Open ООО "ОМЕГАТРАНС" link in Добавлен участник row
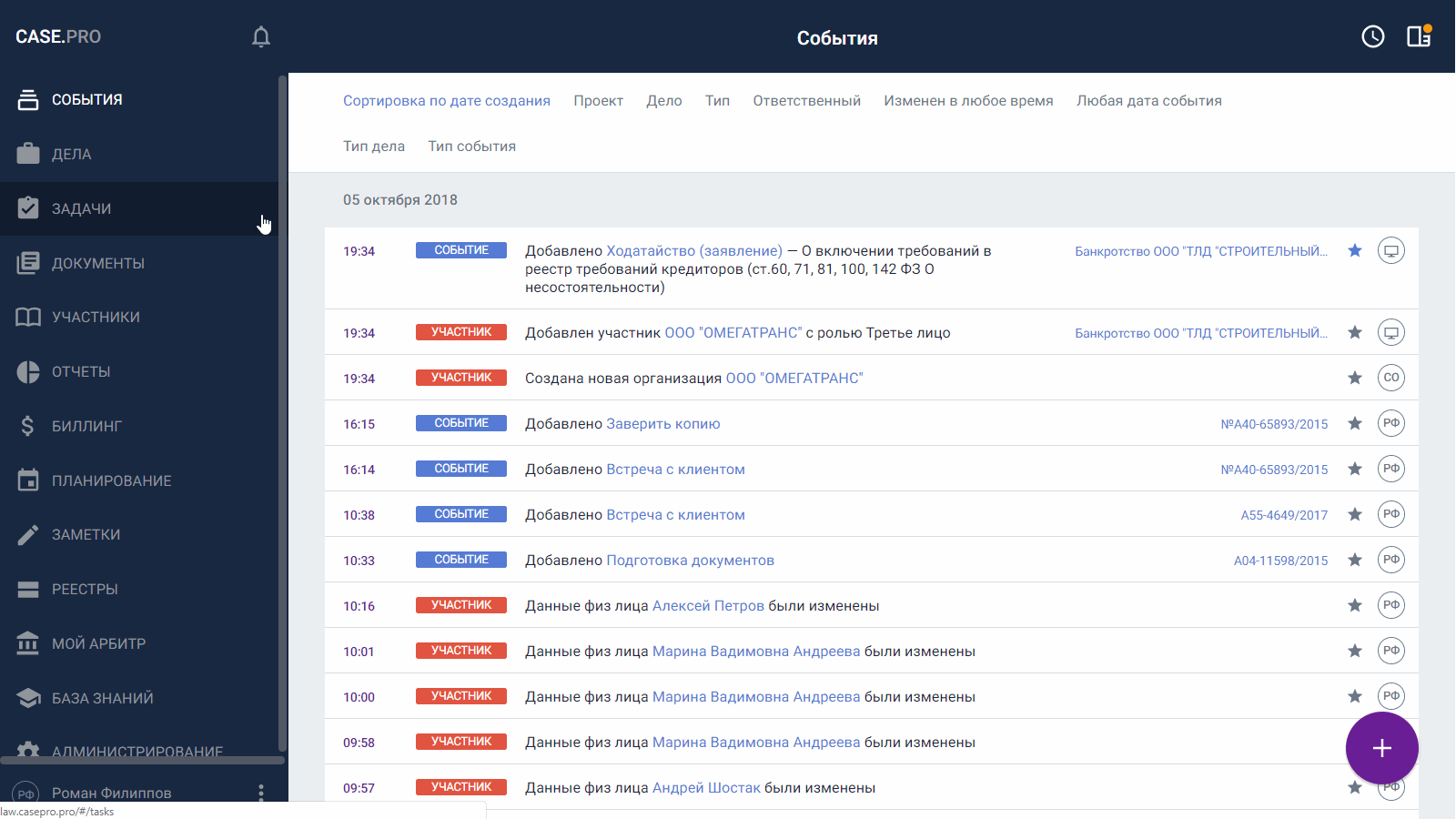This screenshot has width=1456, height=819. [733, 333]
